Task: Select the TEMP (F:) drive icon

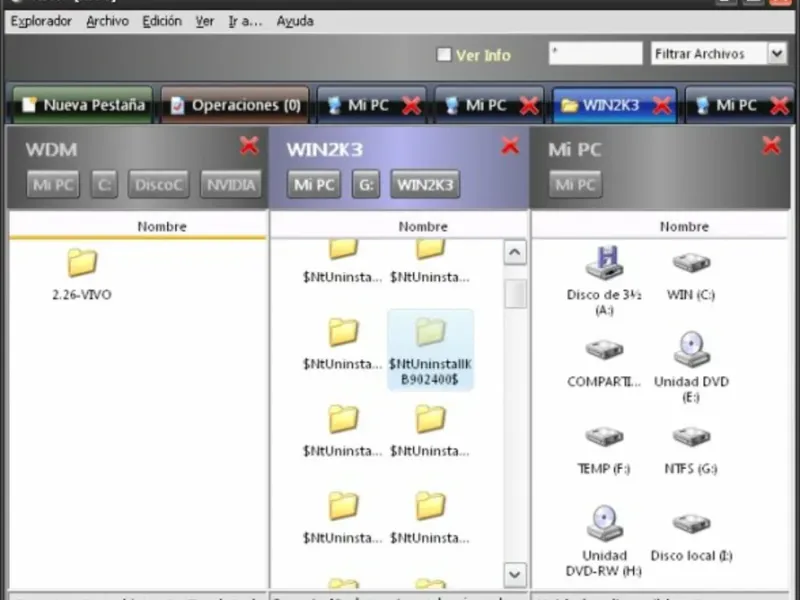Action: tap(605, 437)
